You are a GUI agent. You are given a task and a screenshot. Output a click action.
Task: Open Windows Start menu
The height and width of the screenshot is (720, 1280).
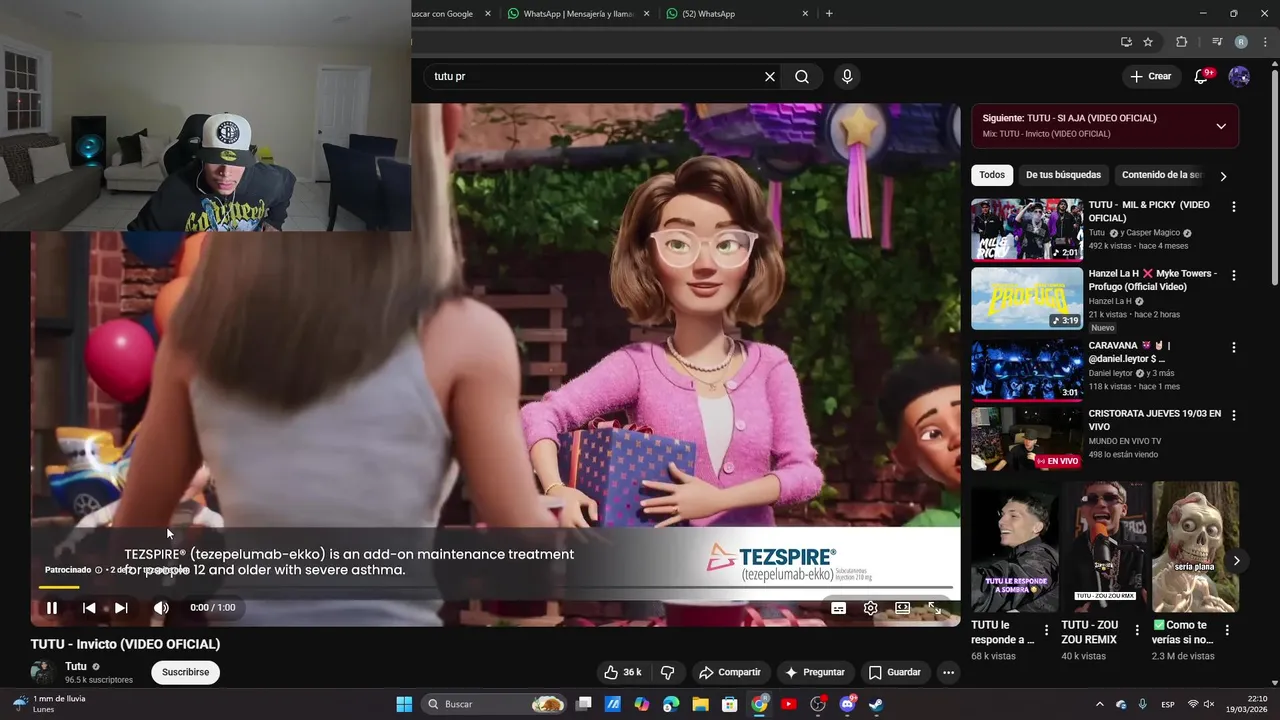[x=404, y=704]
